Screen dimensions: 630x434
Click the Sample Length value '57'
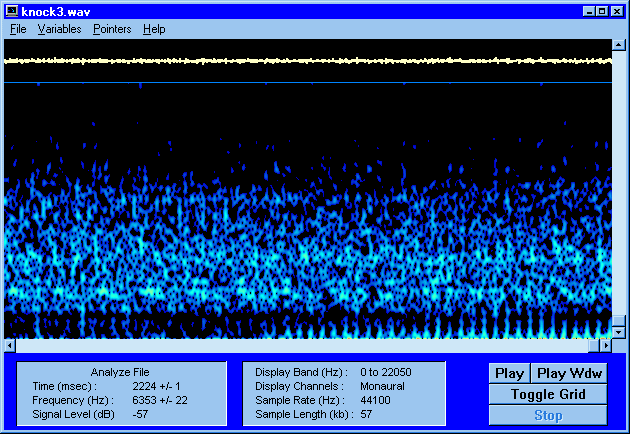[366, 414]
